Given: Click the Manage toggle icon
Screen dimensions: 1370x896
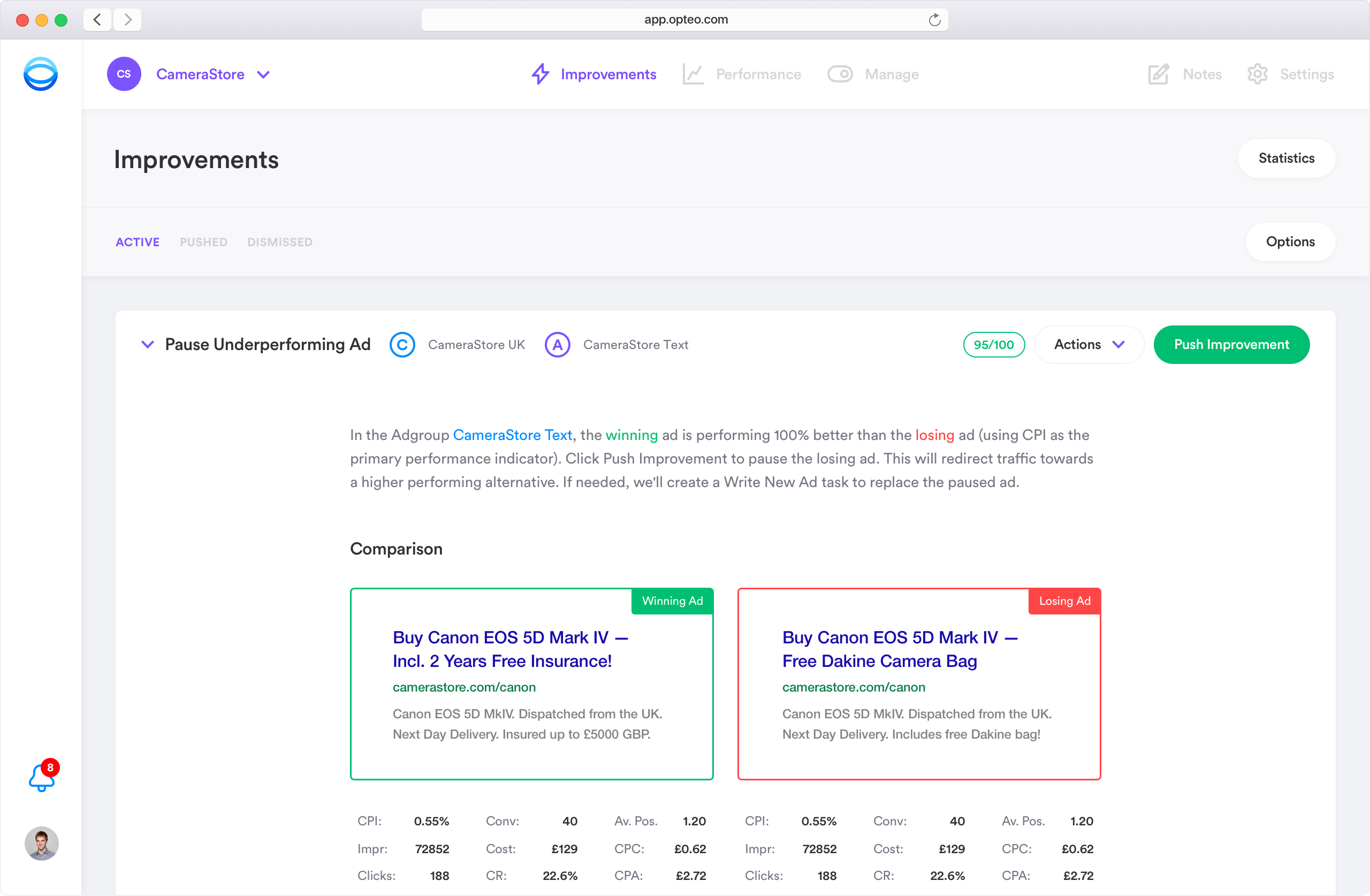Looking at the screenshot, I should pyautogui.click(x=840, y=74).
